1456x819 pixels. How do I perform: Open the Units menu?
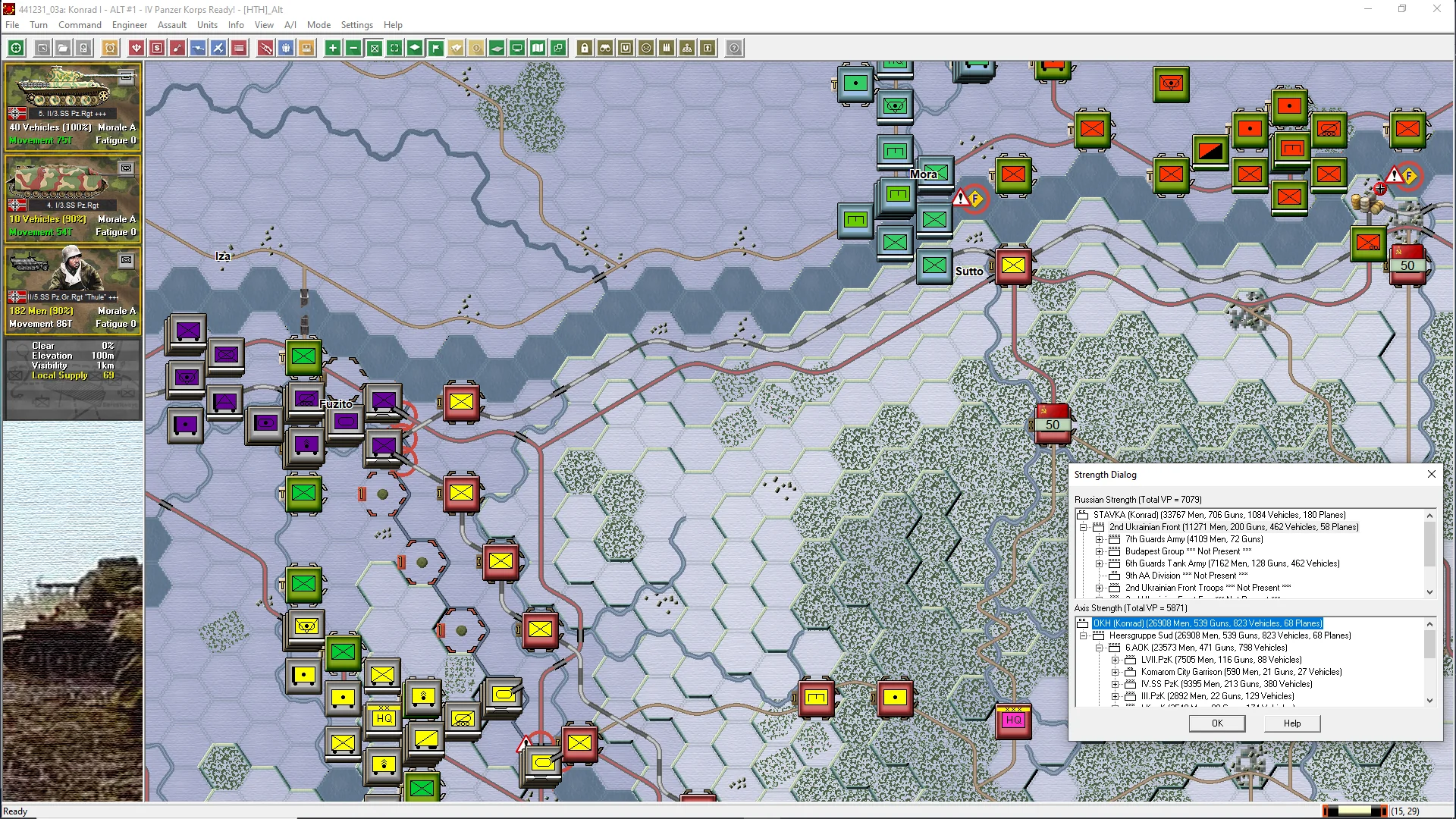click(x=207, y=24)
